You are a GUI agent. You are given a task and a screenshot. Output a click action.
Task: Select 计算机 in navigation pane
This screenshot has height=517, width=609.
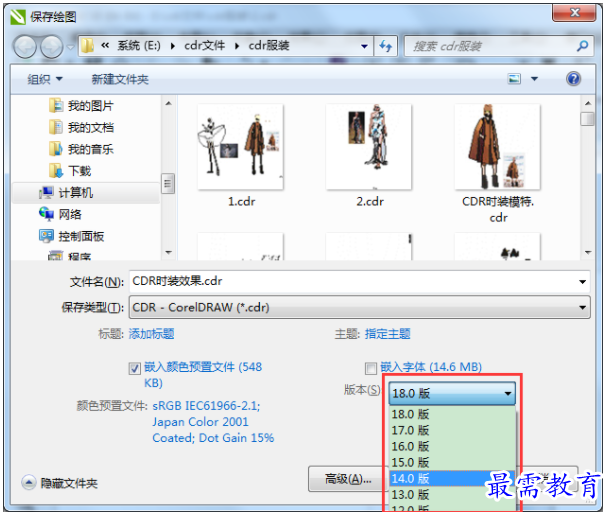pos(86,193)
